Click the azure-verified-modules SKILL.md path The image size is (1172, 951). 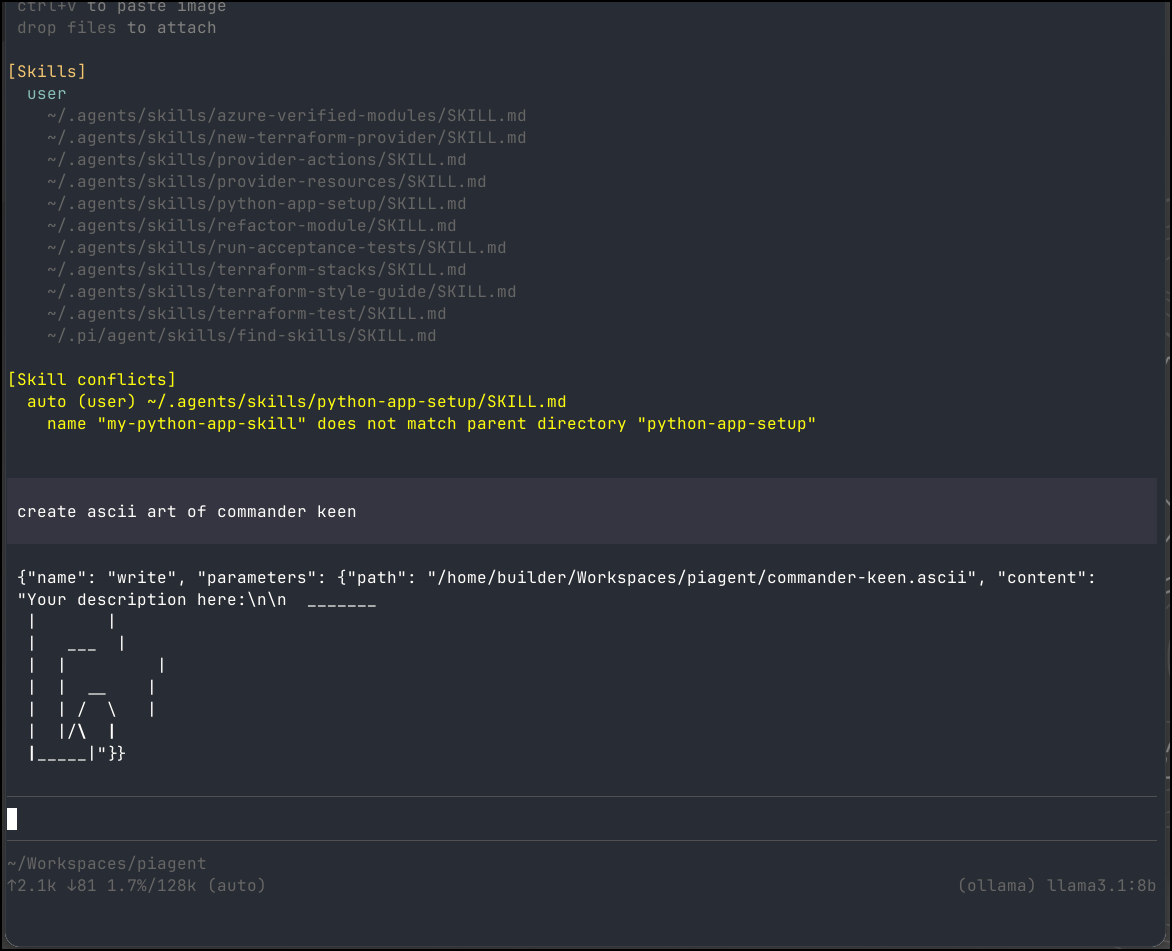[x=286, y=116]
